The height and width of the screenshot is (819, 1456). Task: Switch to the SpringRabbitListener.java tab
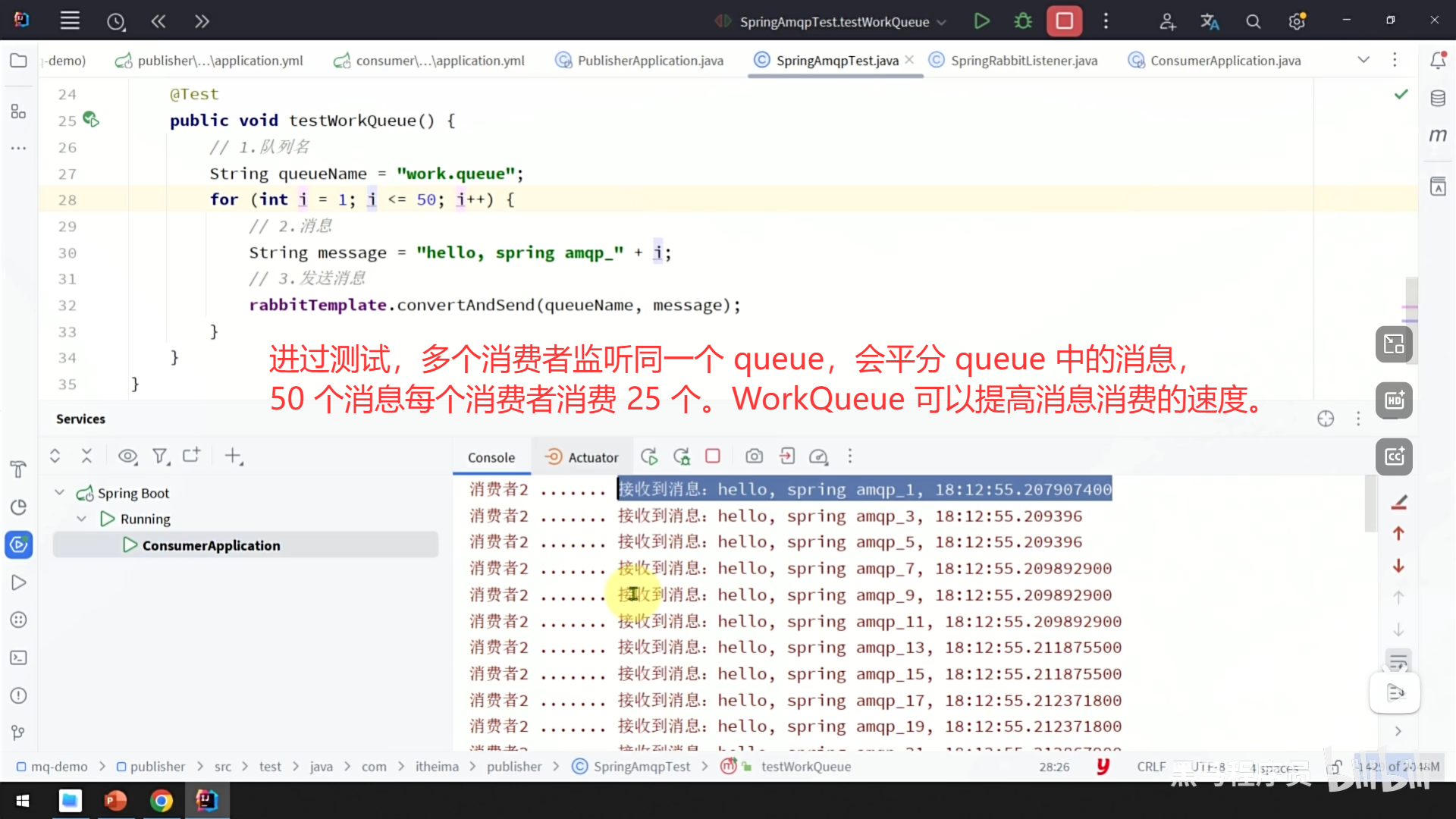point(1023,61)
